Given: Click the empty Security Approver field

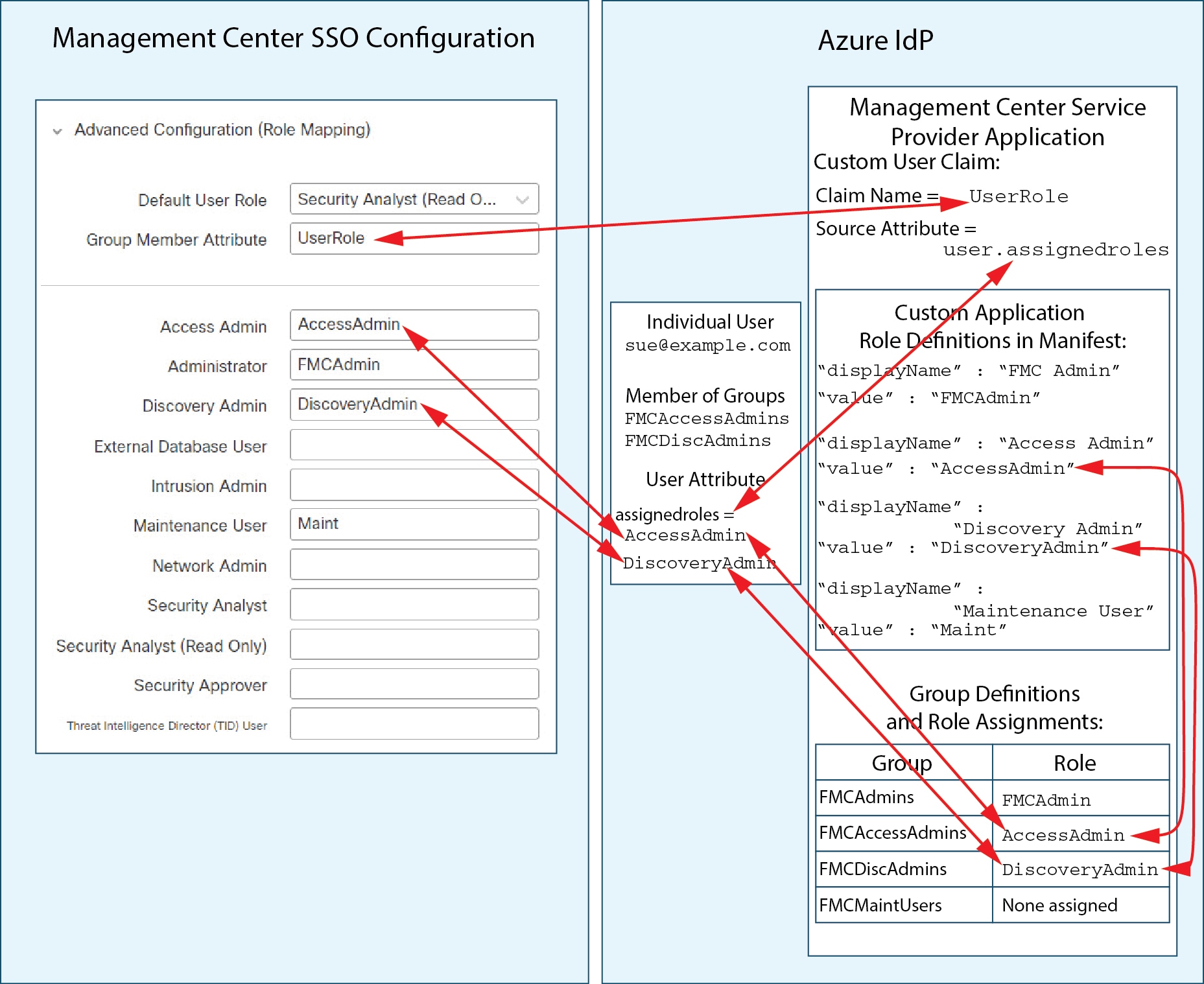Looking at the screenshot, I should pyautogui.click(x=414, y=684).
